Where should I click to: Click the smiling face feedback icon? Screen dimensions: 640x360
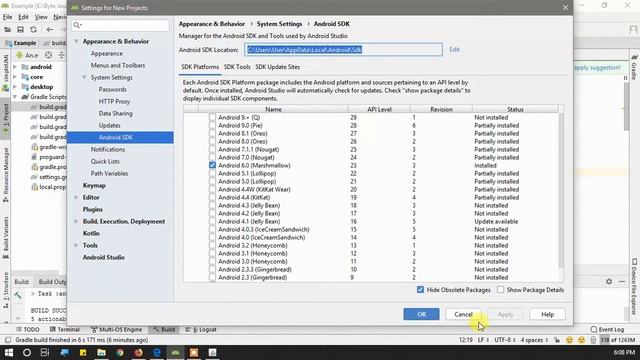click(x=569, y=340)
